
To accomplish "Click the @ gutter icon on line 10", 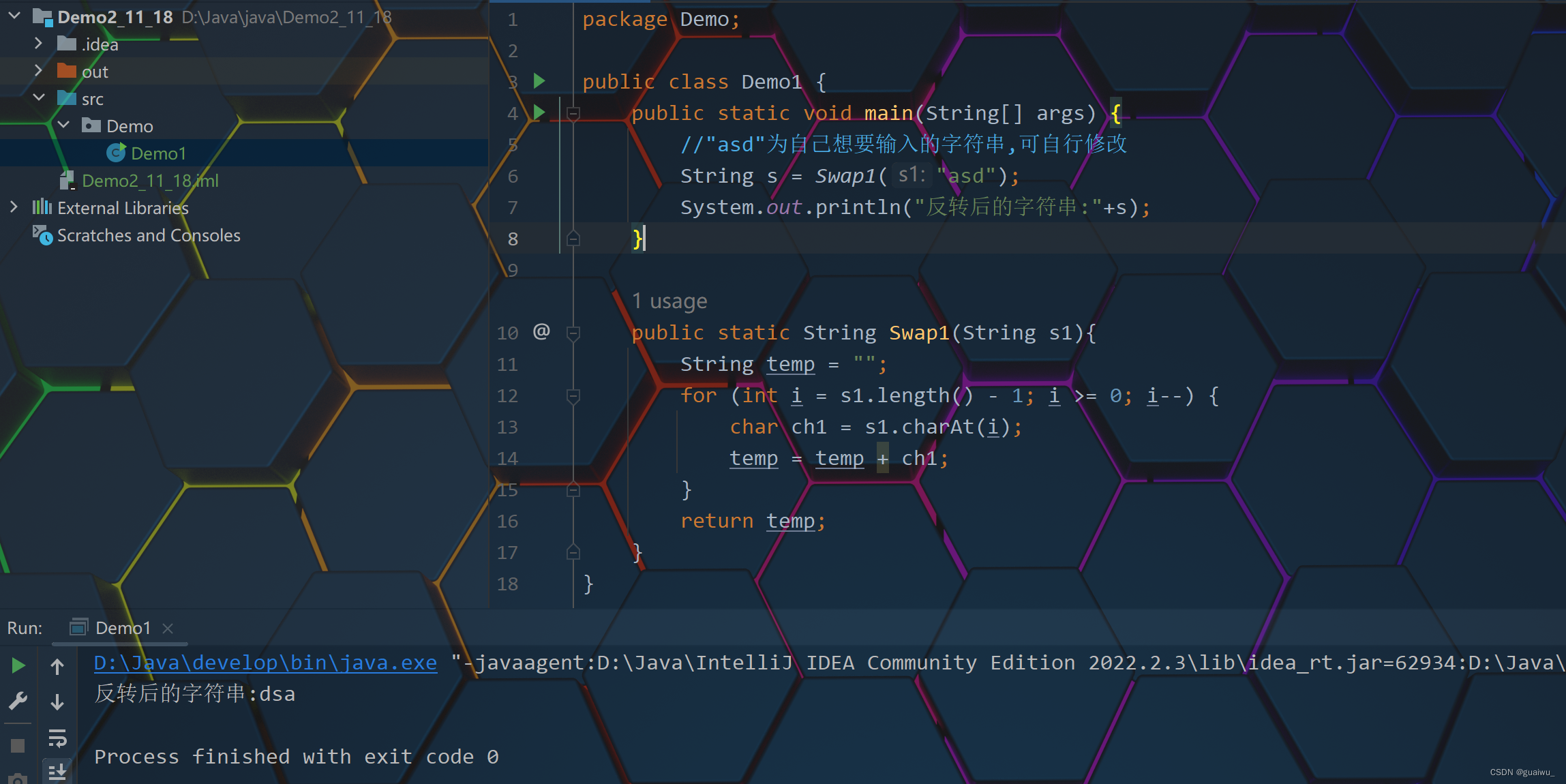I will coord(541,331).
